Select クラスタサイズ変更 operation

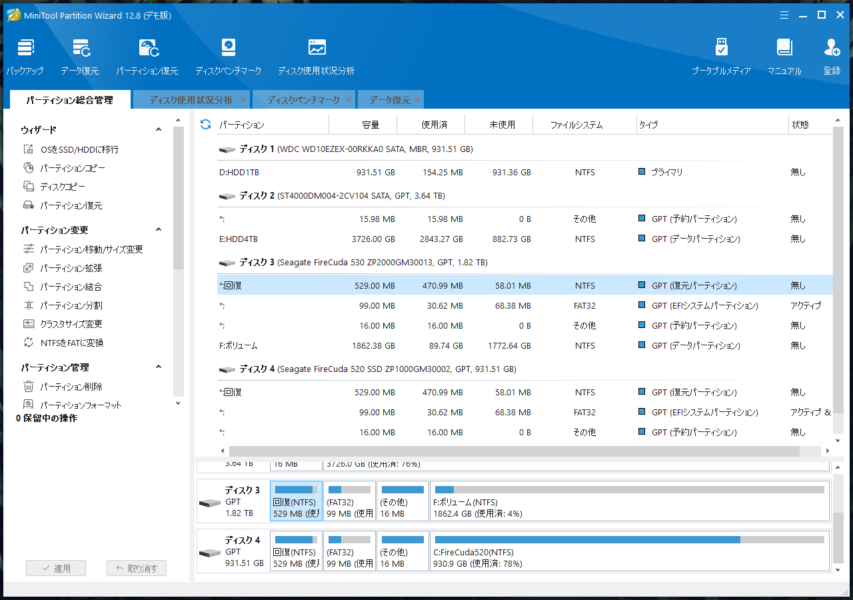tap(63, 324)
